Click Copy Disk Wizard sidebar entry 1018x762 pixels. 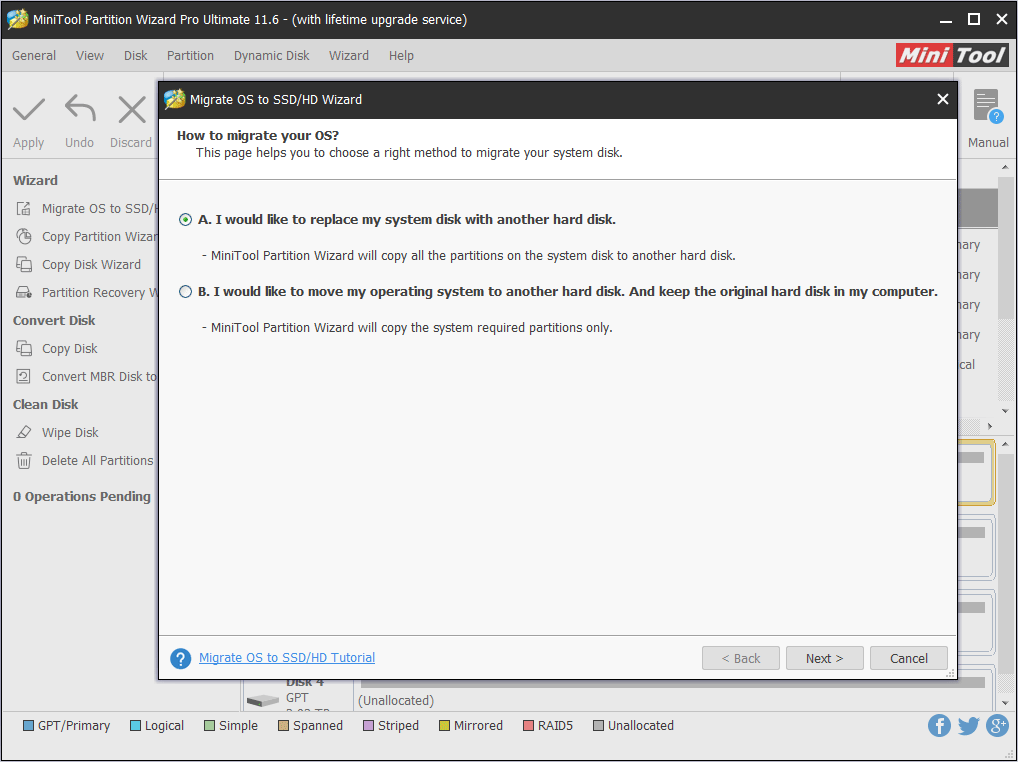click(x=91, y=264)
